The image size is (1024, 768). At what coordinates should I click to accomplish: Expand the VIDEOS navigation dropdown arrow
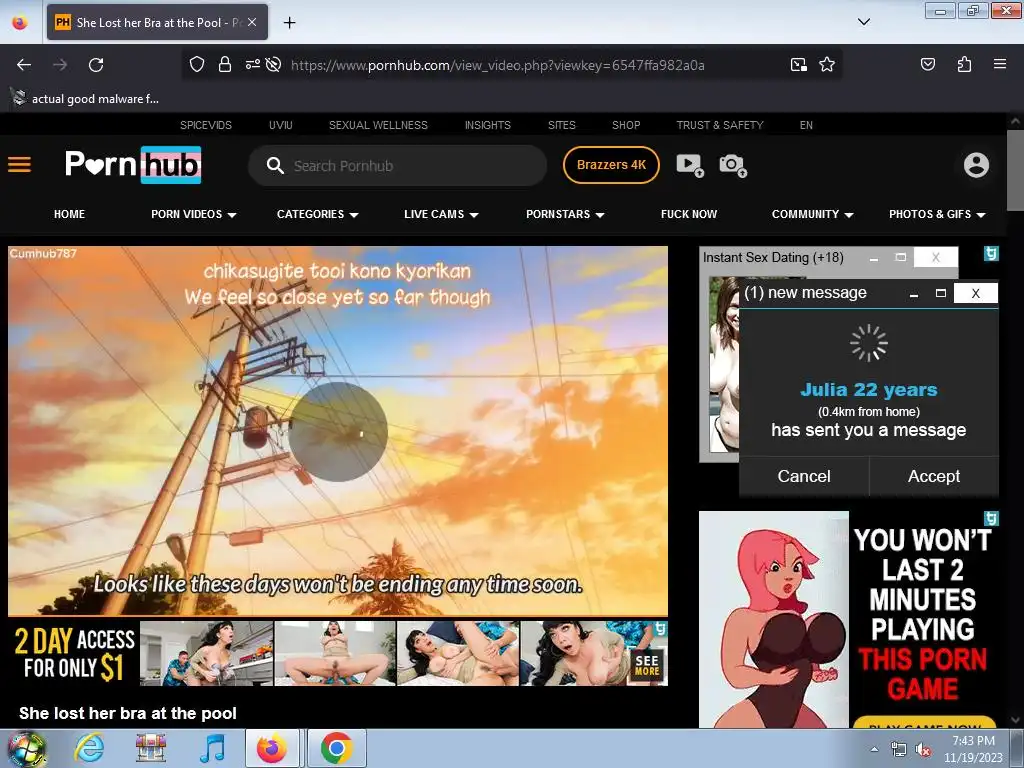232,215
